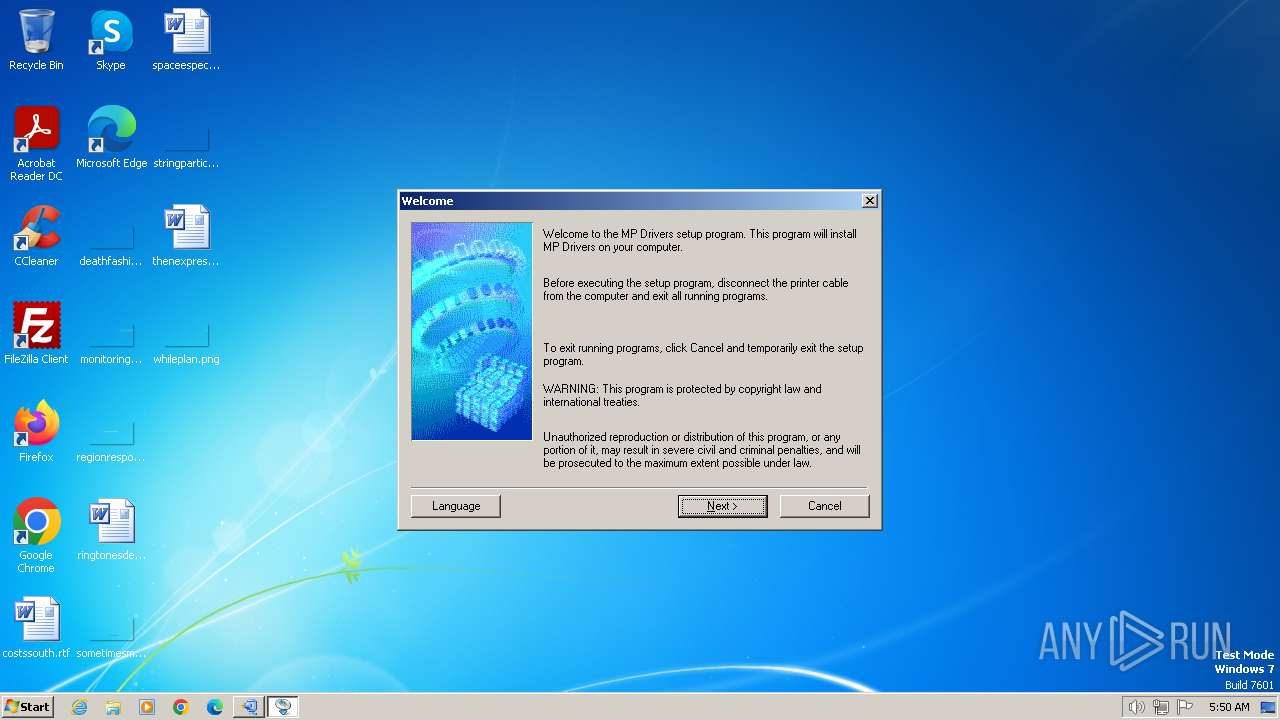1280x720 pixels.
Task: Open the Google Chrome desktop shortcut
Action: point(36,535)
